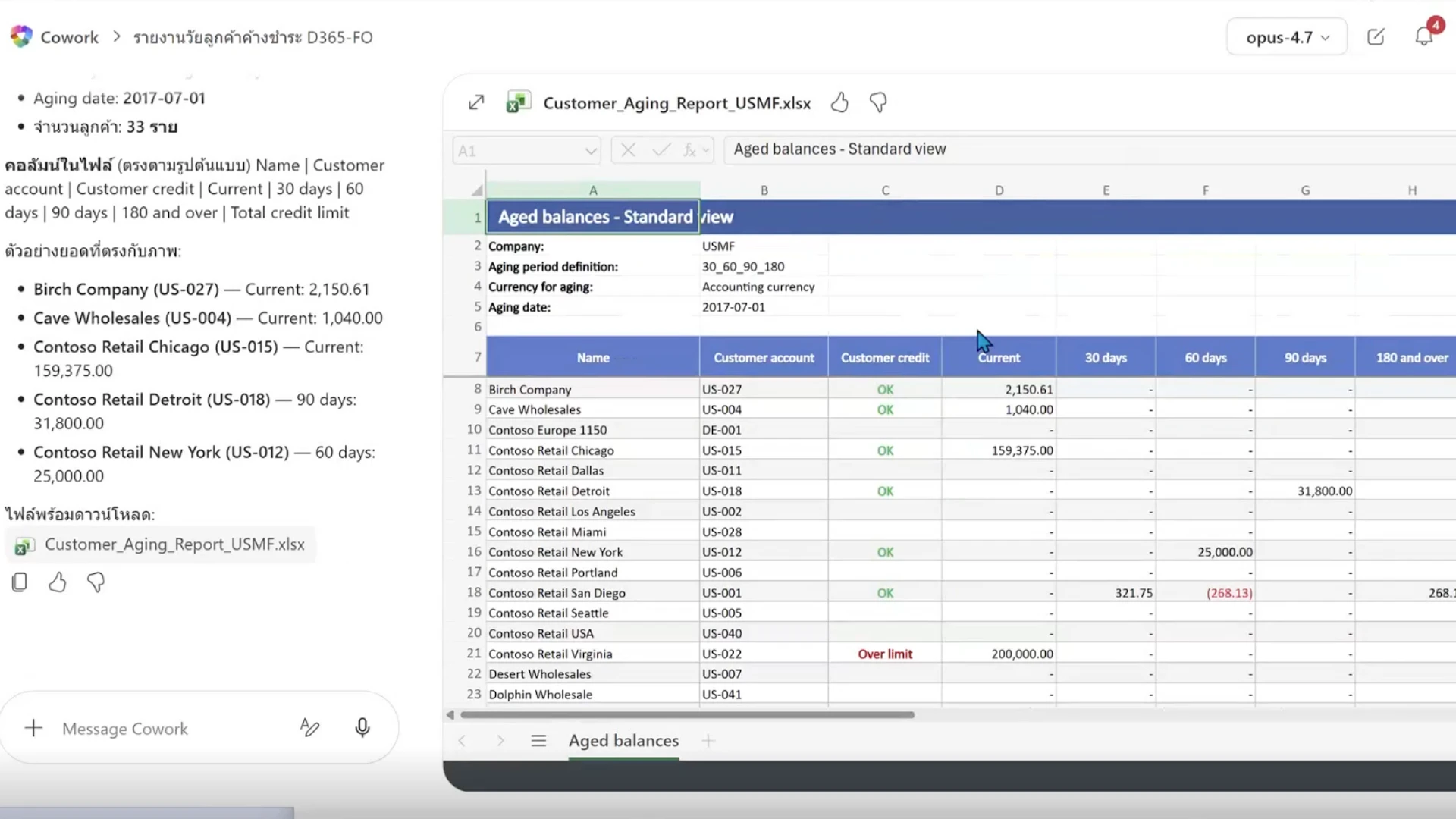Image resolution: width=1456 pixels, height=819 pixels.
Task: Click the formula bar cancel X icon
Action: pyautogui.click(x=628, y=150)
